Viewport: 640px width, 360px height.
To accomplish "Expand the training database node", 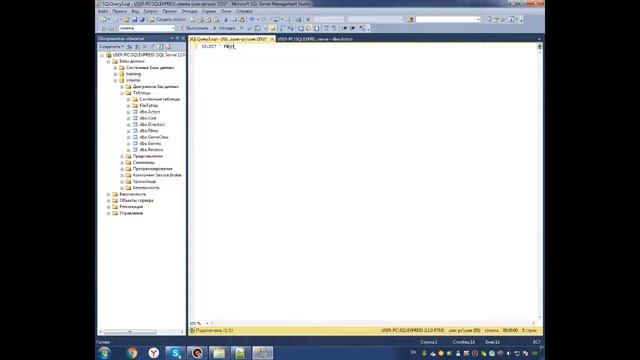I will 116,74.
